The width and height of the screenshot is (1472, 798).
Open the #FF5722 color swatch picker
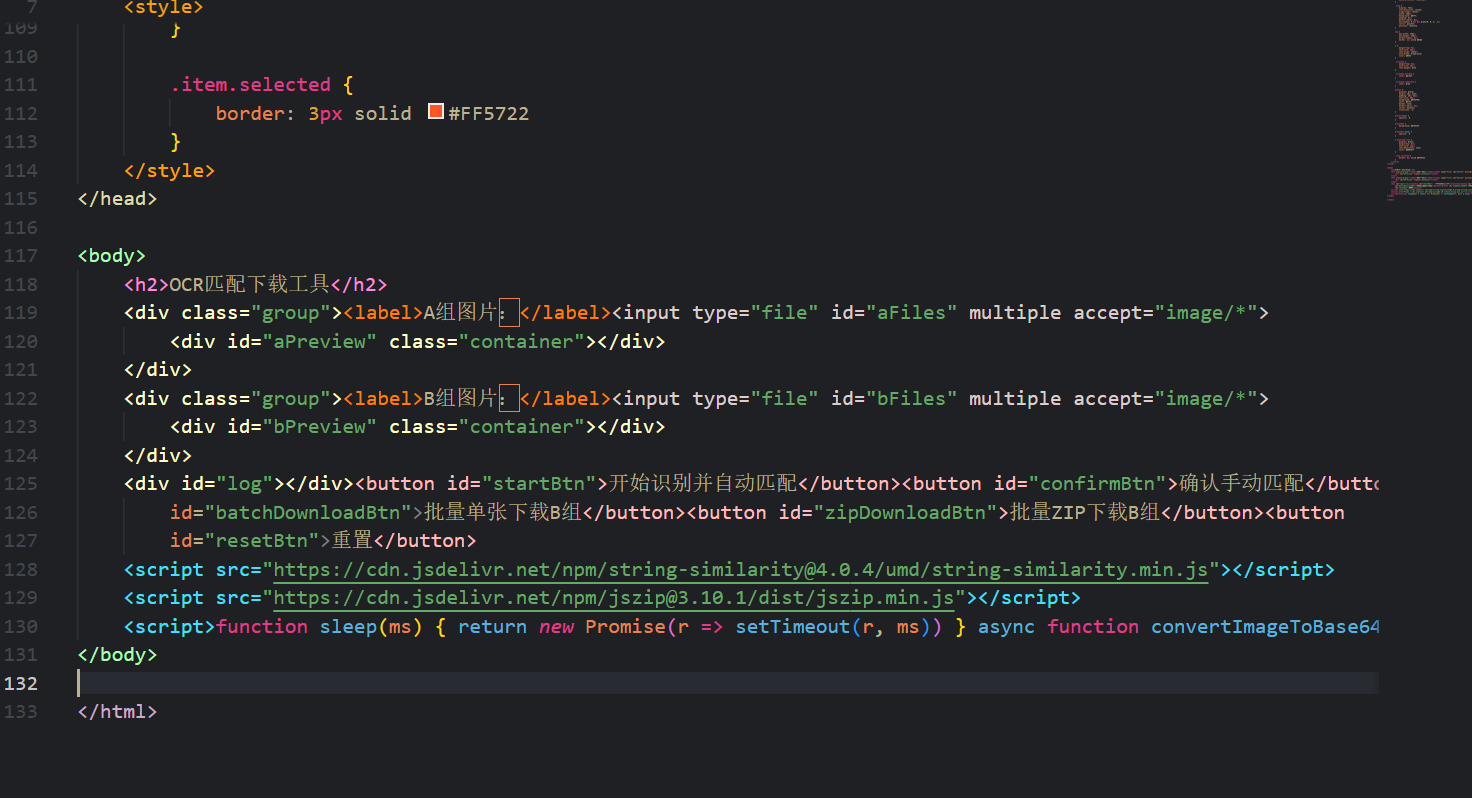[x=436, y=112]
